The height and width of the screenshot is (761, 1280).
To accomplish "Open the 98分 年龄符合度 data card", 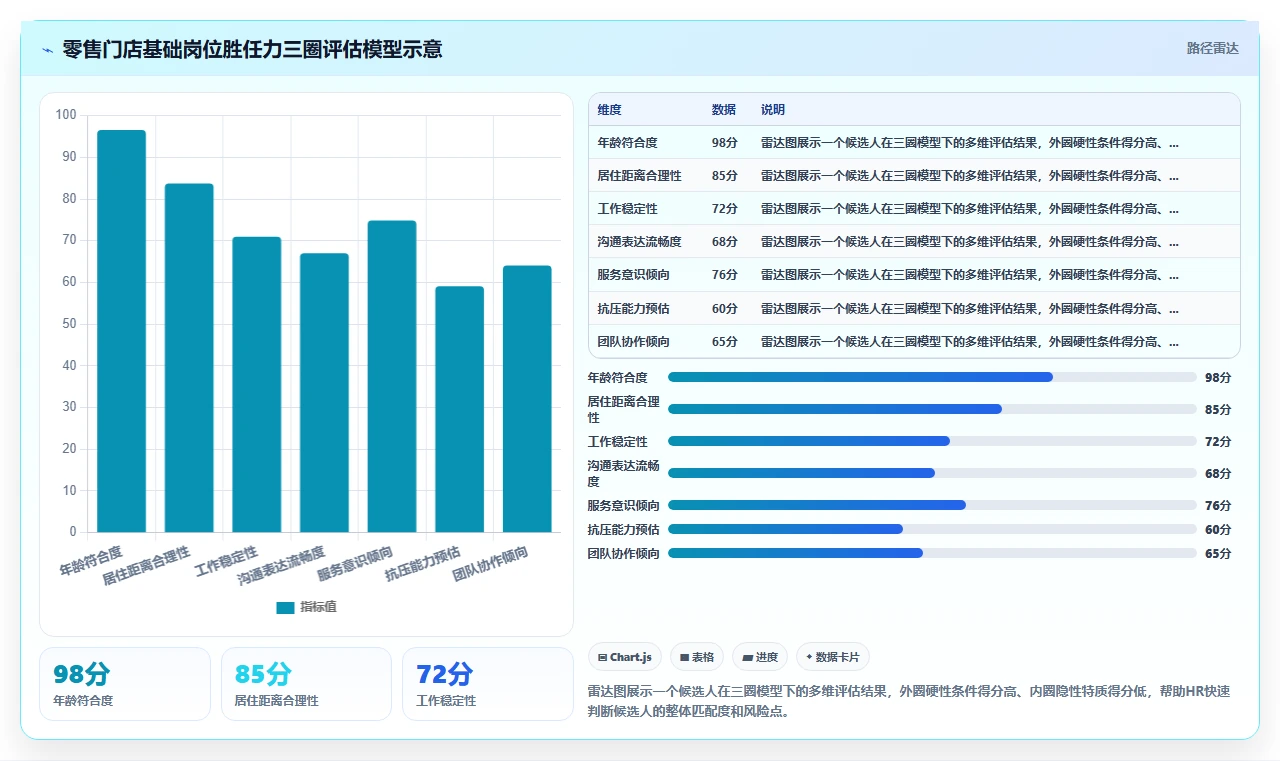I will pos(125,684).
